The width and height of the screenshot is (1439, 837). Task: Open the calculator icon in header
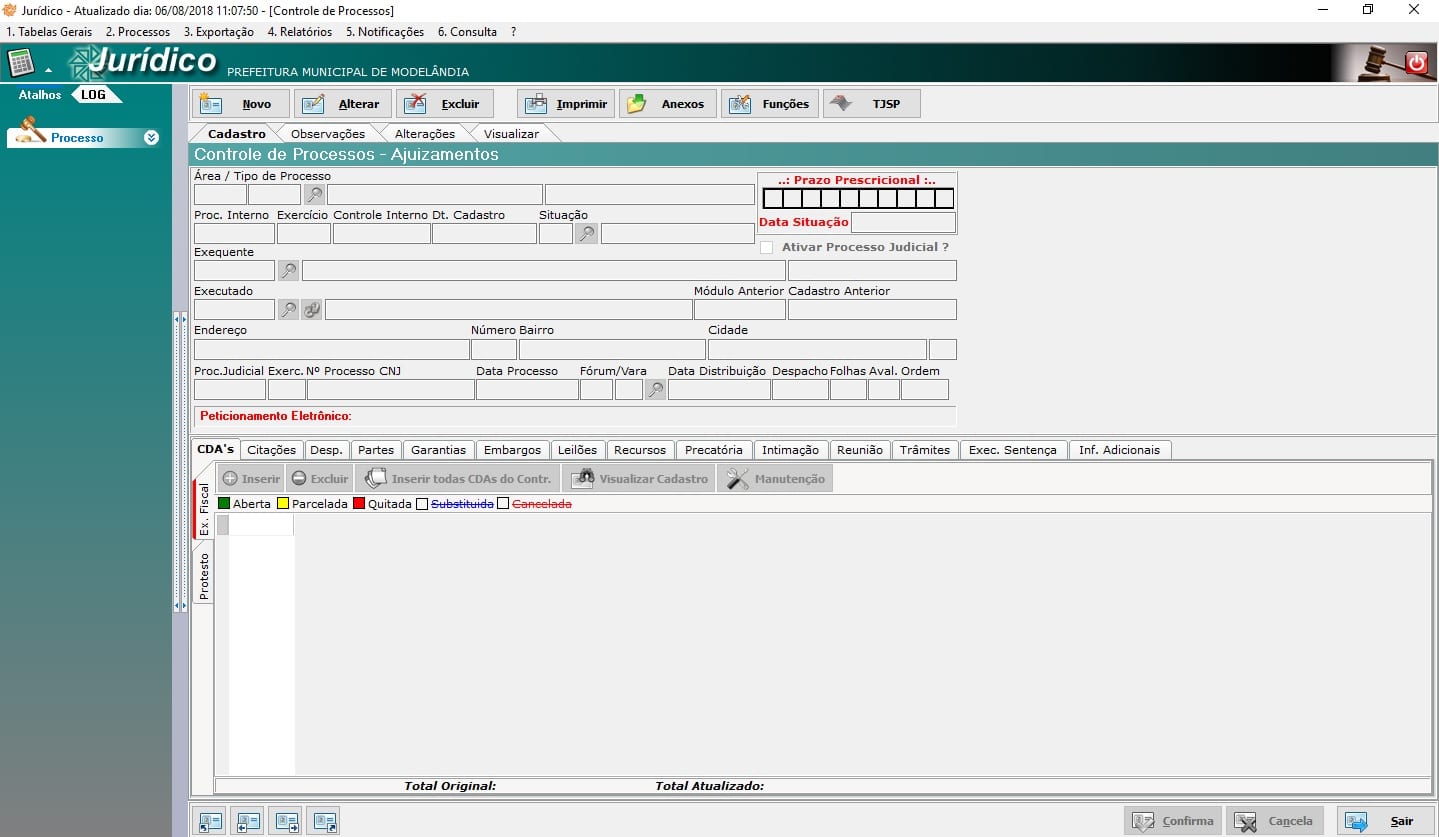coord(20,62)
